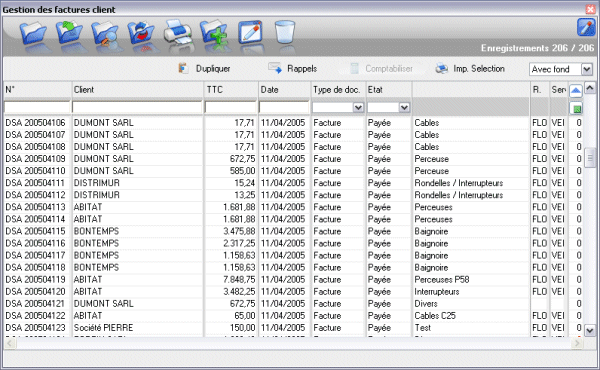Screen dimensions: 600x370
Task: Click amount 585,00 in the TTC column
Action: (x=242, y=171)
